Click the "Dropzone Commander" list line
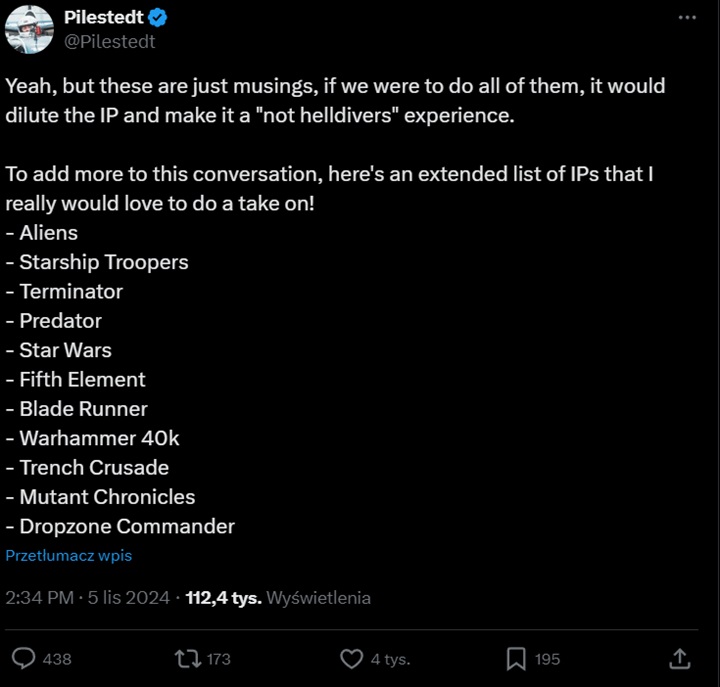This screenshot has height=687, width=720. point(127,526)
